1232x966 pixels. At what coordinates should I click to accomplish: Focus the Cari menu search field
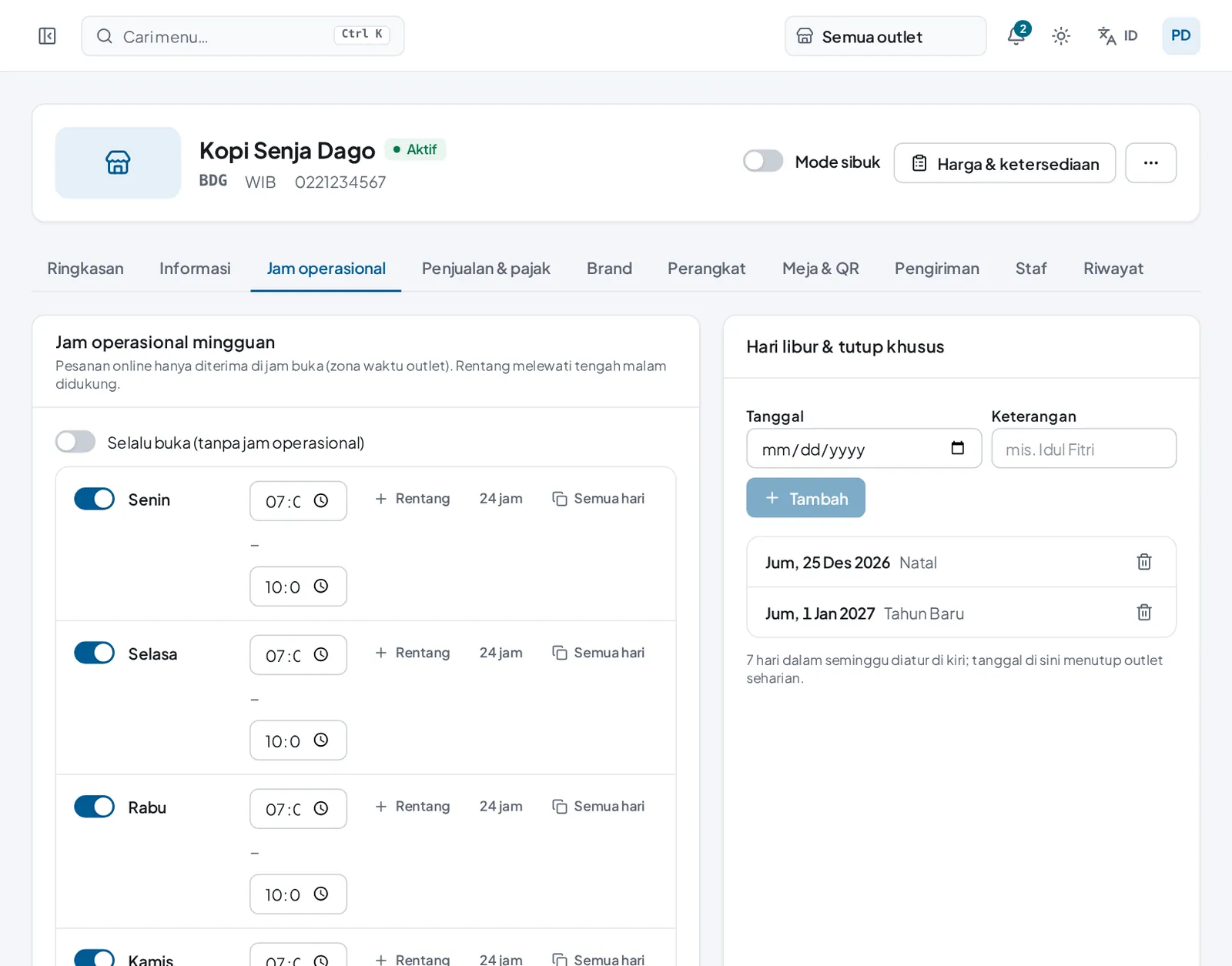click(243, 36)
